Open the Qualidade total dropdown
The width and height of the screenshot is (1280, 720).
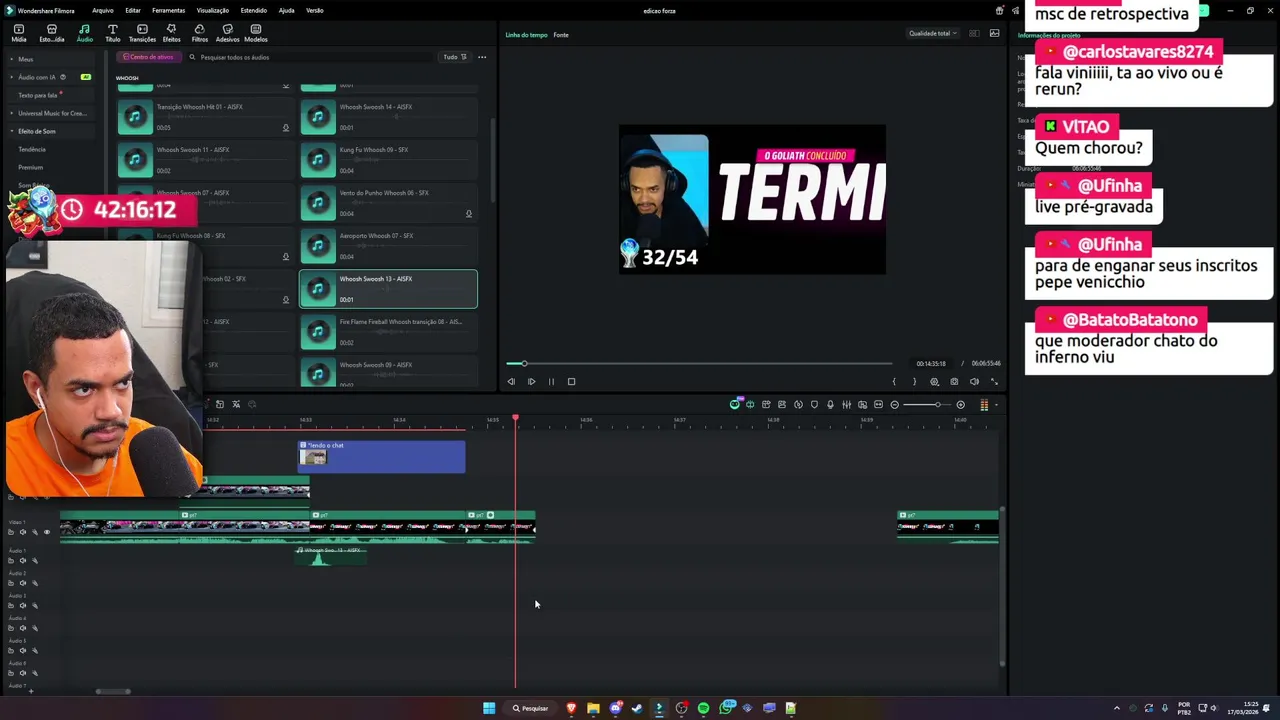point(932,33)
